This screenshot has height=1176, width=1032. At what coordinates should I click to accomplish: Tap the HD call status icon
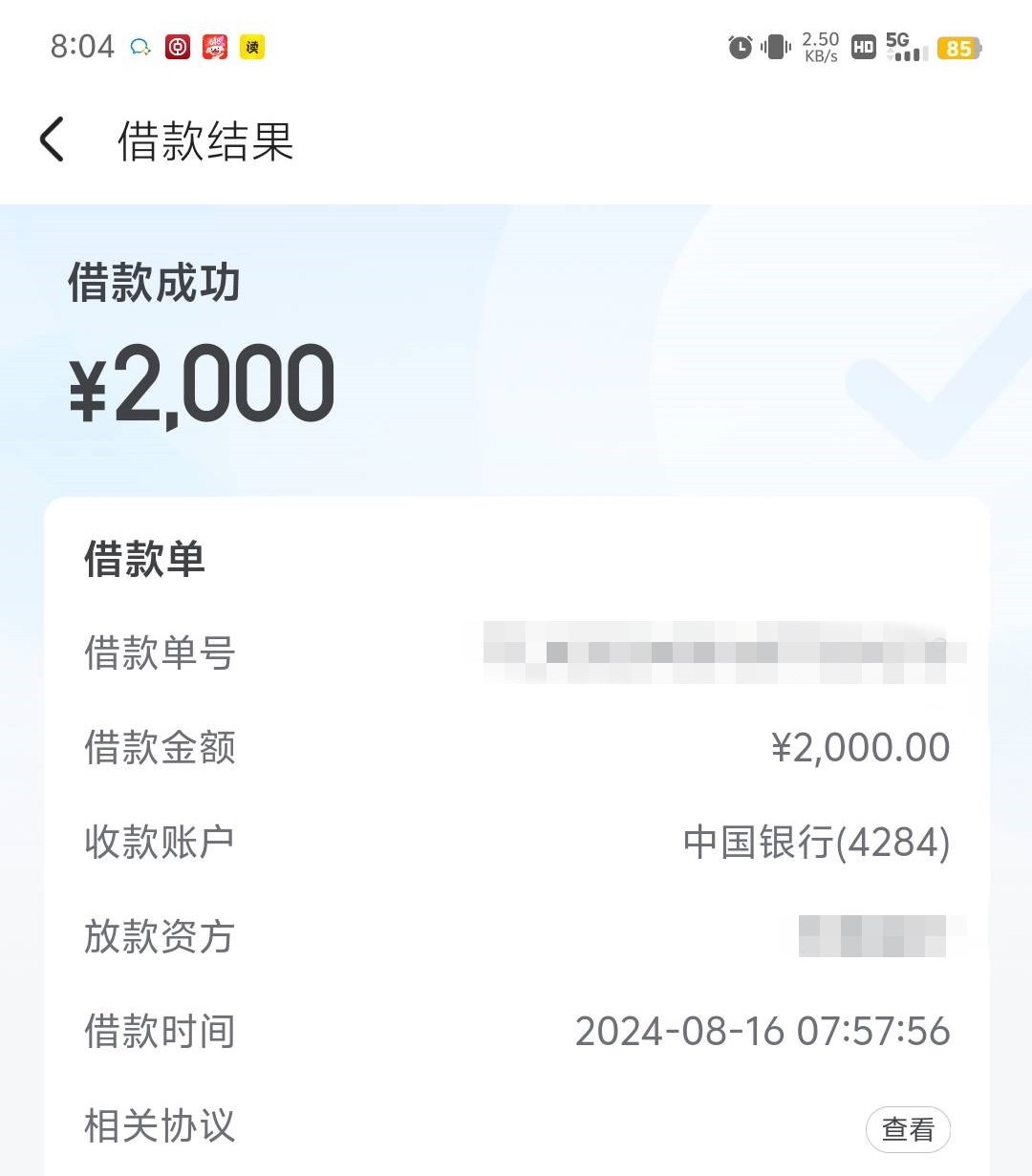click(863, 47)
